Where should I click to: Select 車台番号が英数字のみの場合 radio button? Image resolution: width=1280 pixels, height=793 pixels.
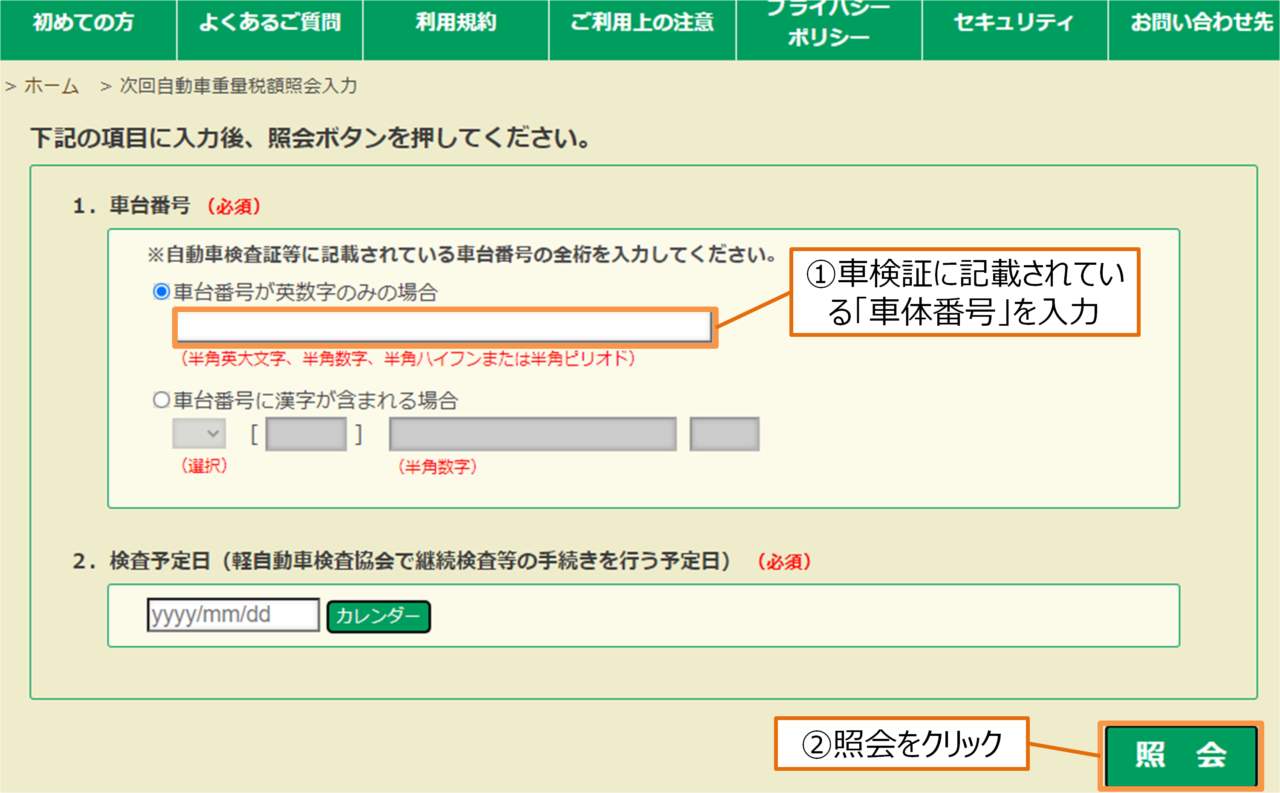tap(161, 292)
